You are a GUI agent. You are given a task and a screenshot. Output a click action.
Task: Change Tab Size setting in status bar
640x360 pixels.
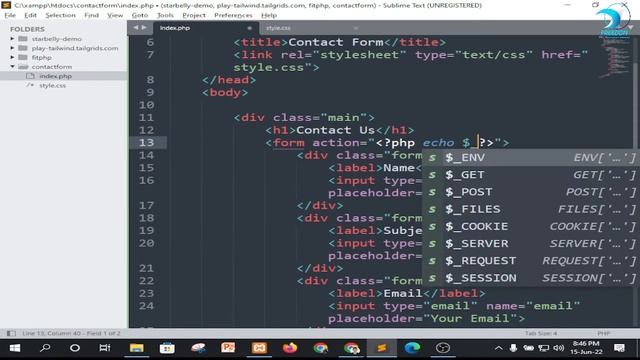541,333
